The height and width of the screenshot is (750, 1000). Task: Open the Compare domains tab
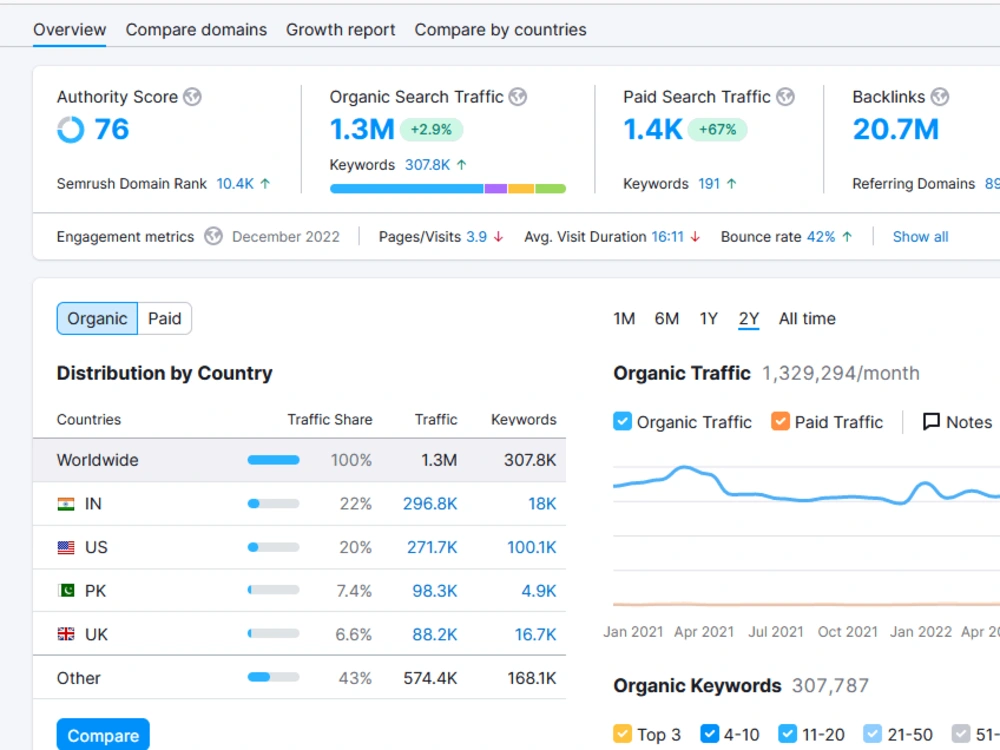[196, 29]
